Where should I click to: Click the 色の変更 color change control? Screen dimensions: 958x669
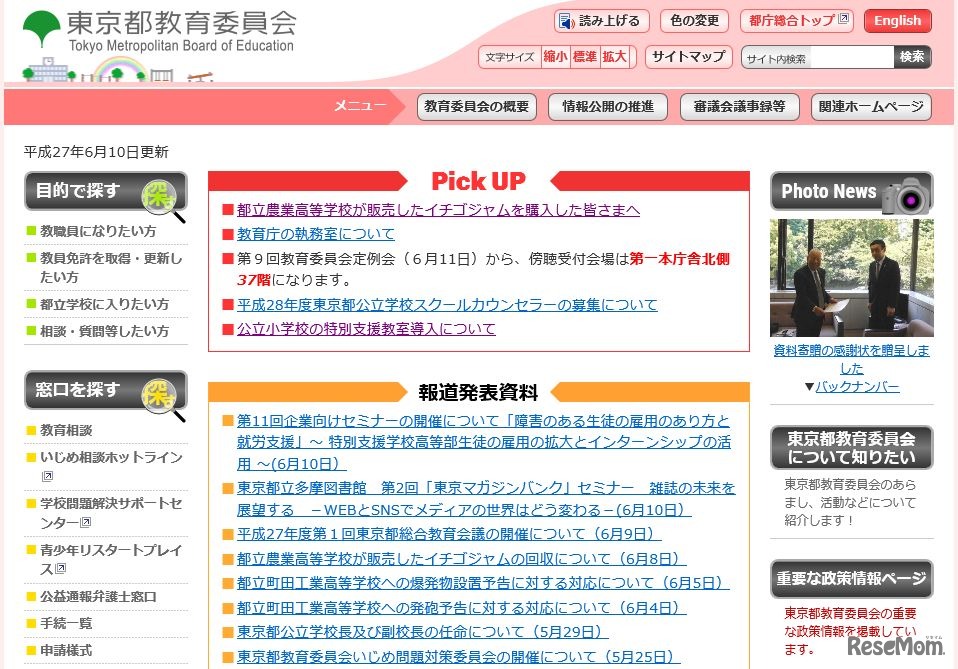click(x=694, y=20)
